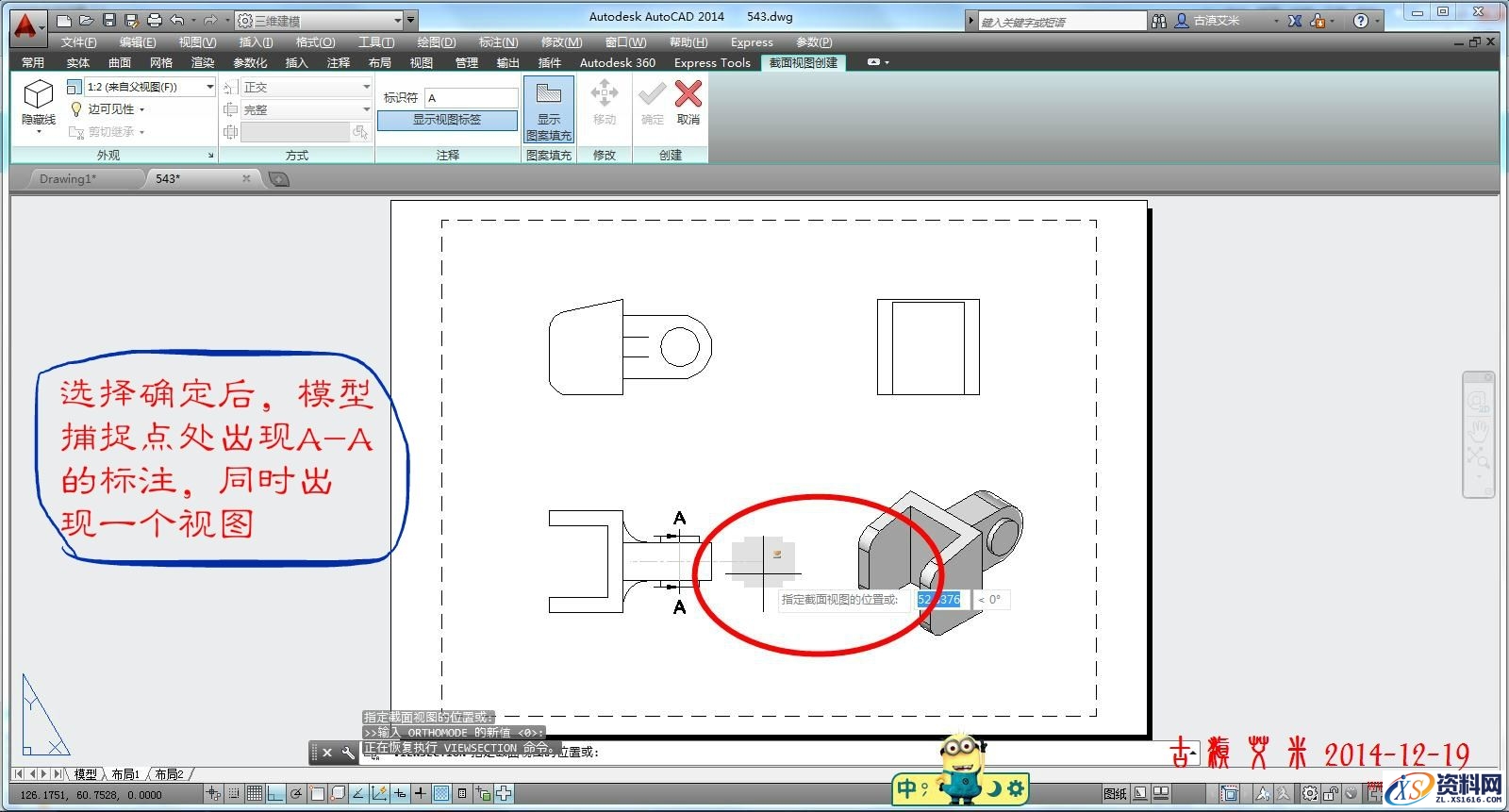Click the 古滇艾米 user account button

coord(1217,21)
